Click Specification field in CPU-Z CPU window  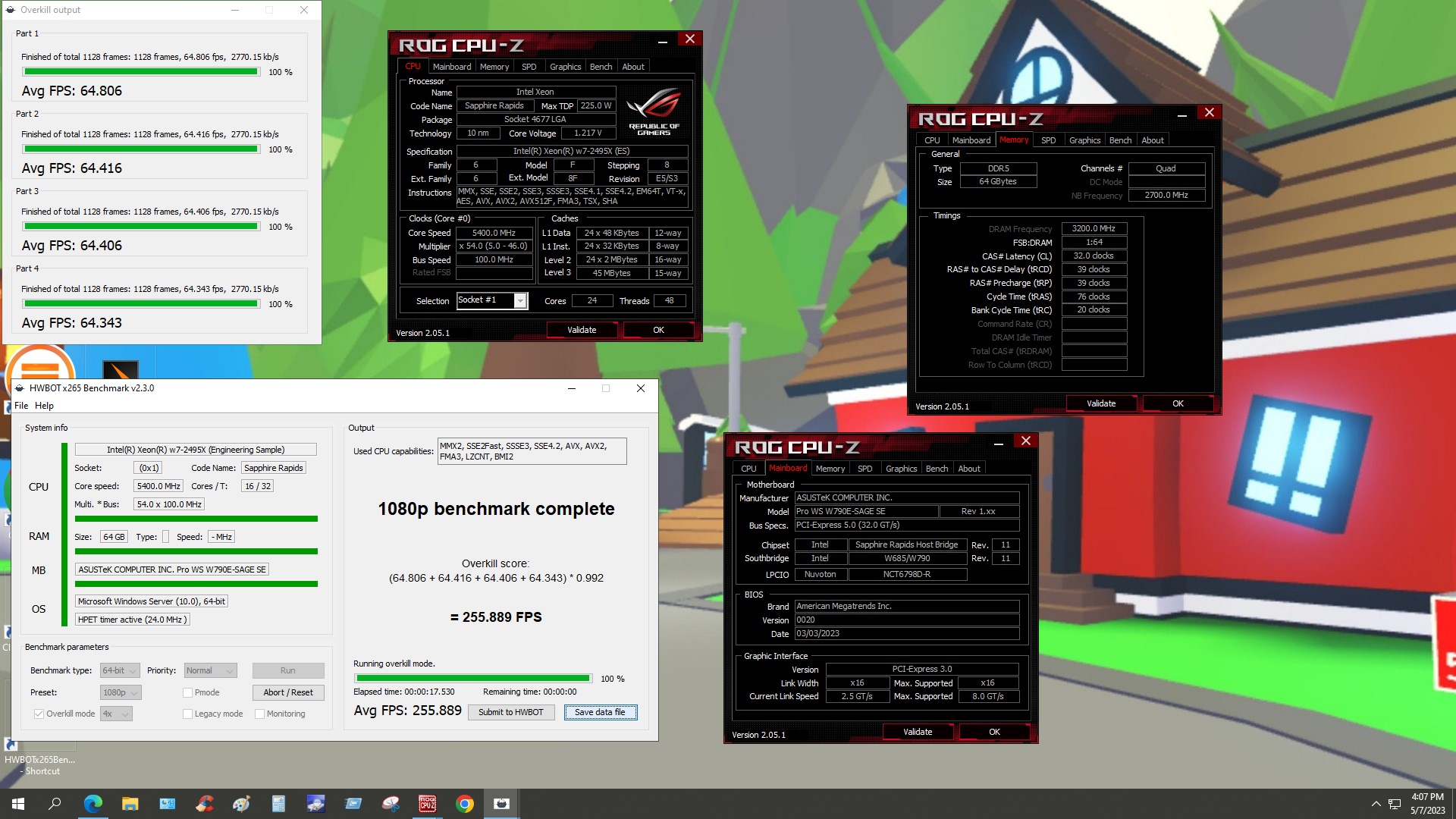(x=572, y=151)
